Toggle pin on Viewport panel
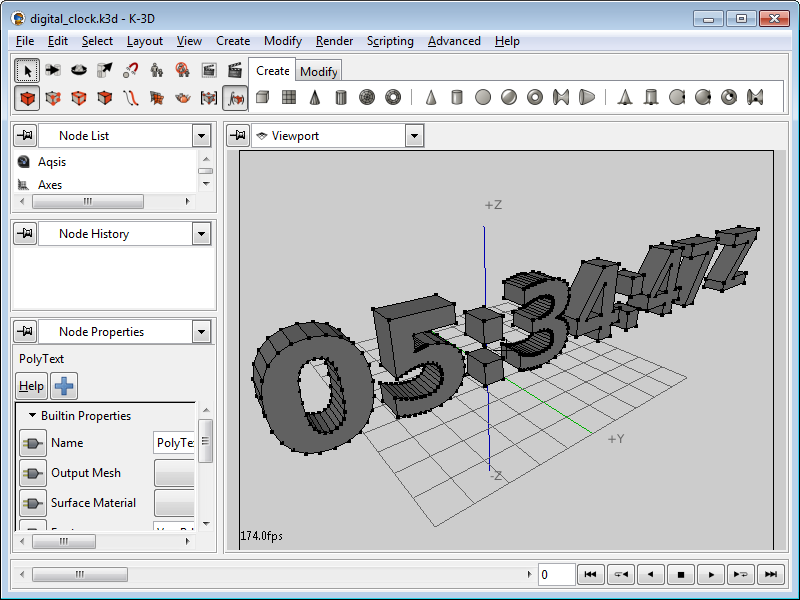Viewport: 800px width, 600px height. click(x=238, y=136)
